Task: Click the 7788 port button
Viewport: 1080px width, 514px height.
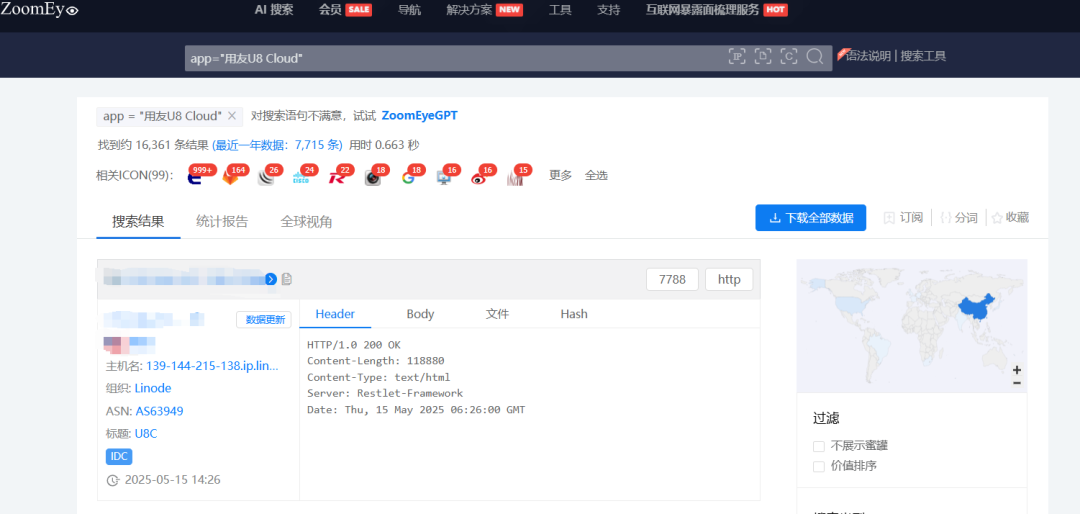Action: coord(672,280)
